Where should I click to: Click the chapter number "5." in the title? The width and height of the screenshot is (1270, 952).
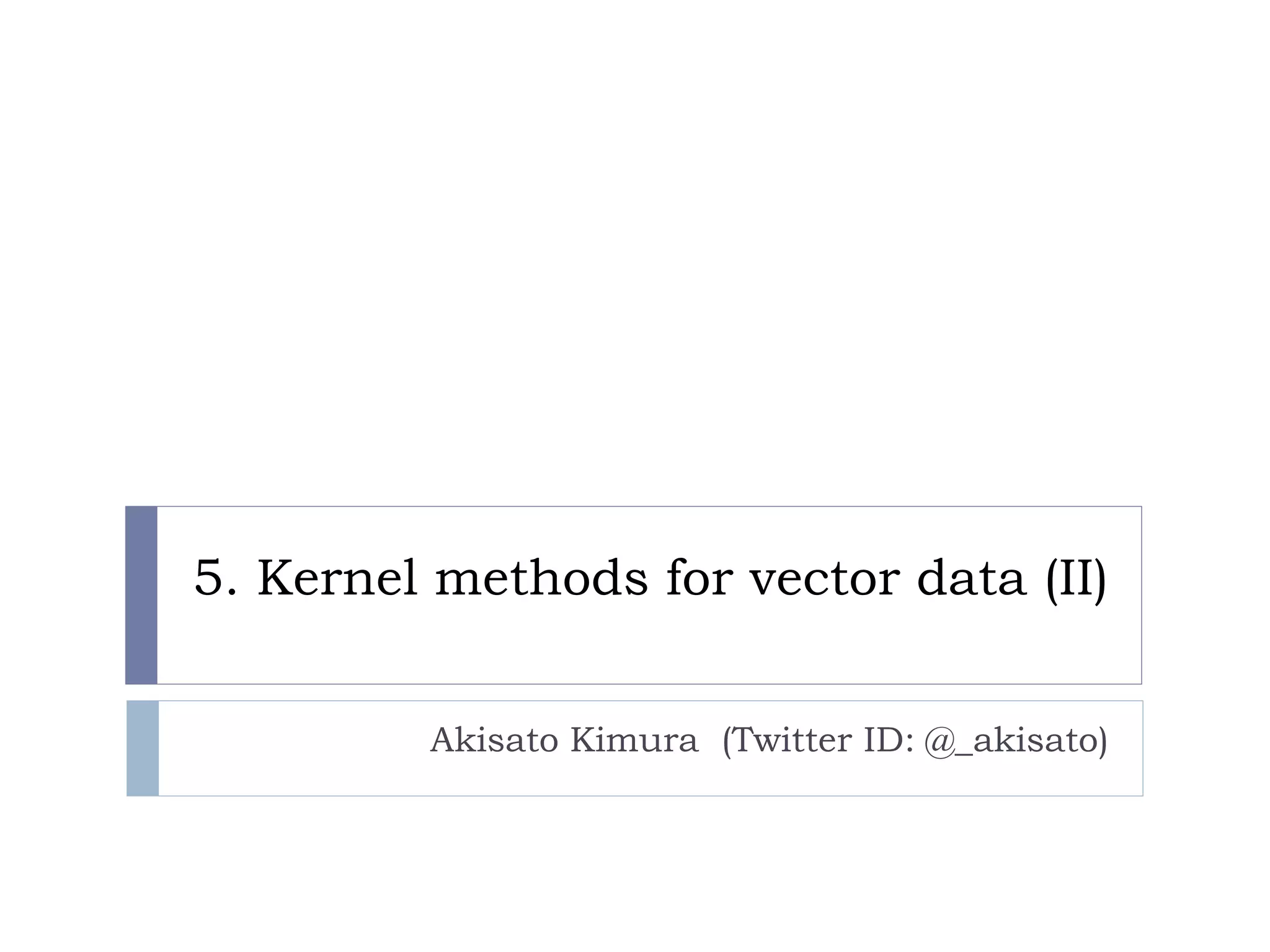tap(215, 578)
